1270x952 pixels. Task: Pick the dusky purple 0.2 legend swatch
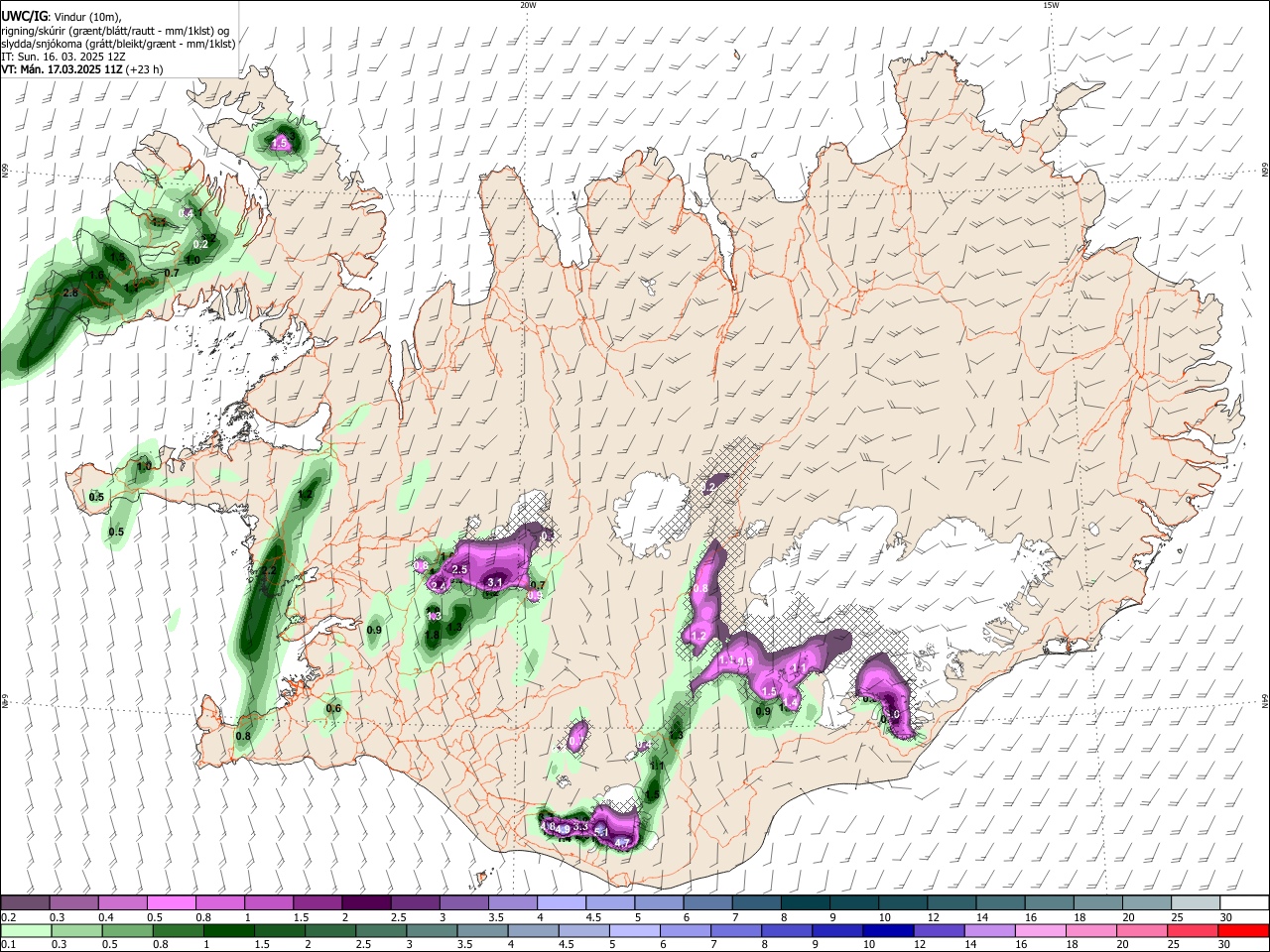[25, 903]
